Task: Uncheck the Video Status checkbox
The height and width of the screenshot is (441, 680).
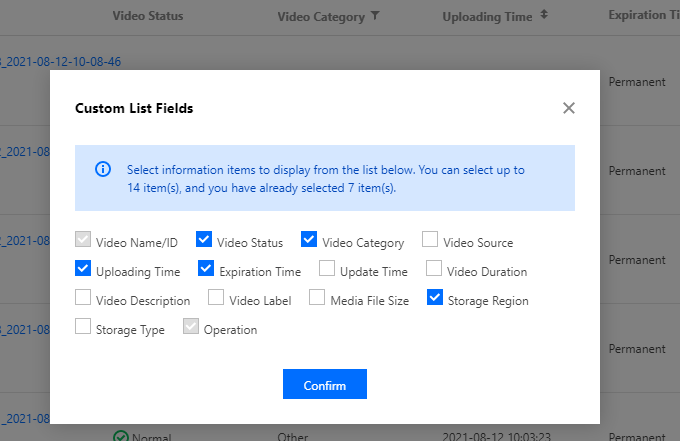Action: [204, 240]
